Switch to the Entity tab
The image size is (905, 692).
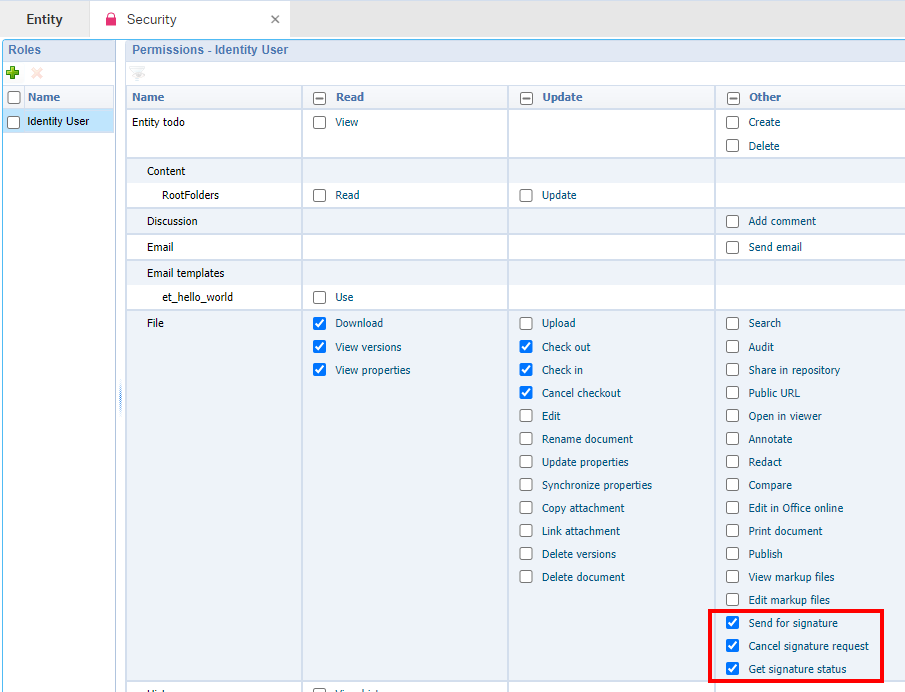[44, 19]
